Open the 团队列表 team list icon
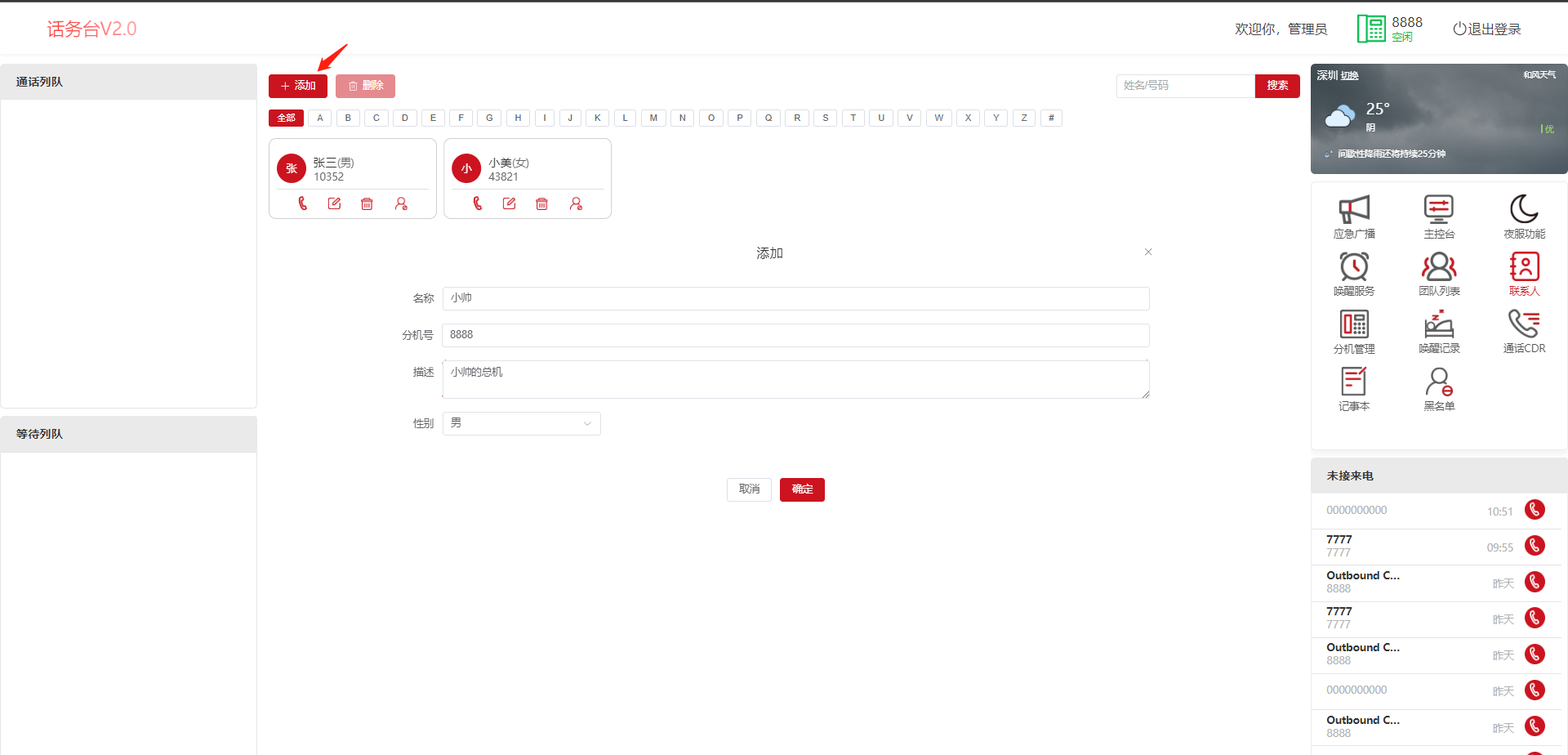1568x755 pixels. coord(1438,274)
